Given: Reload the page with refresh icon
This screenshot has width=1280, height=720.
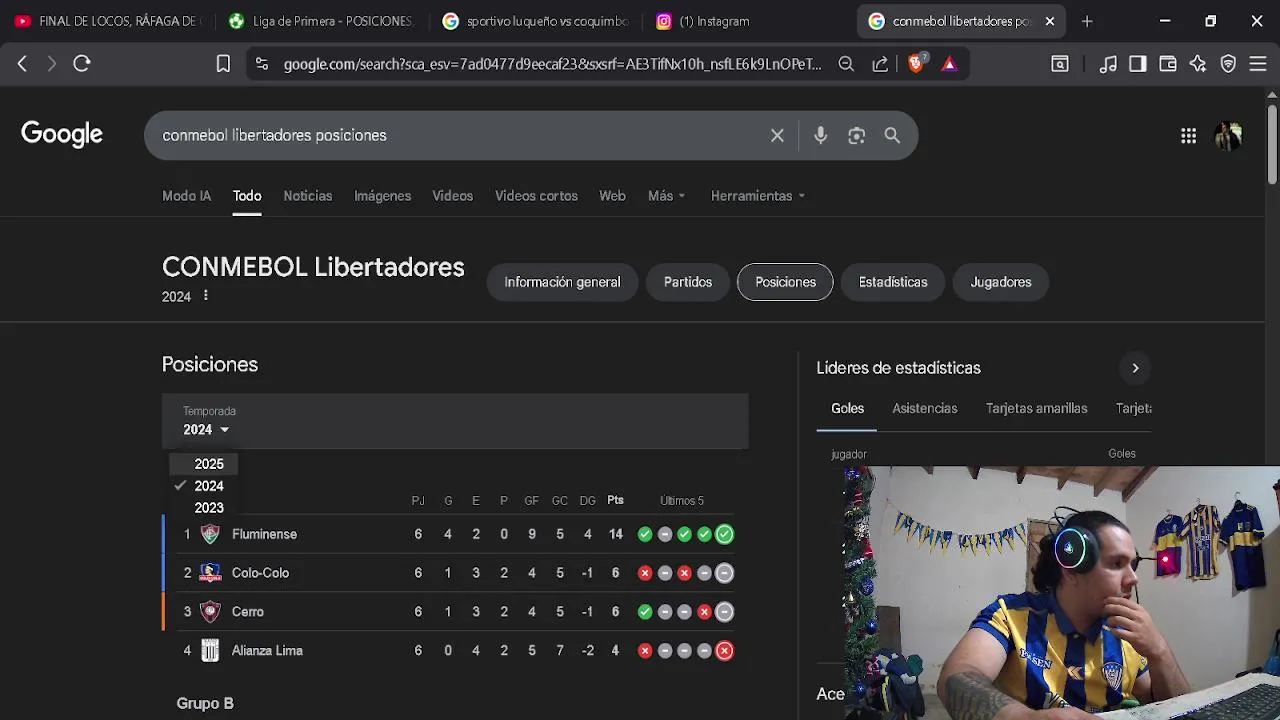Looking at the screenshot, I should (x=82, y=64).
